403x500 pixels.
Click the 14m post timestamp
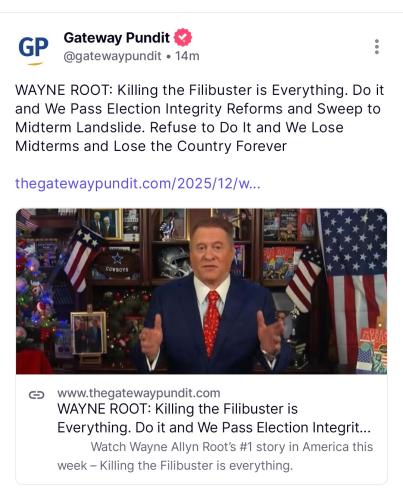pyautogui.click(x=187, y=56)
